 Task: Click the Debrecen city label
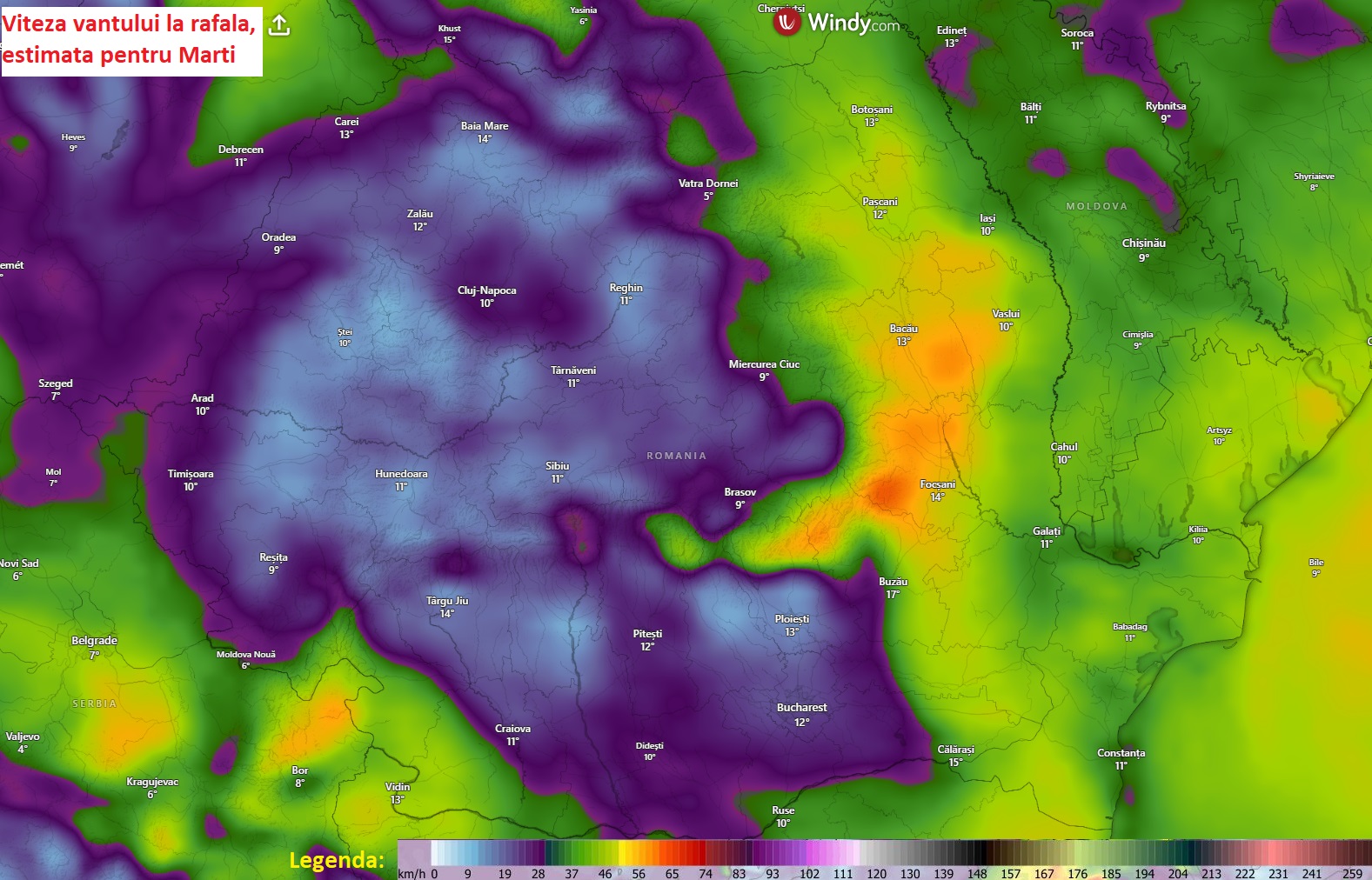point(240,150)
